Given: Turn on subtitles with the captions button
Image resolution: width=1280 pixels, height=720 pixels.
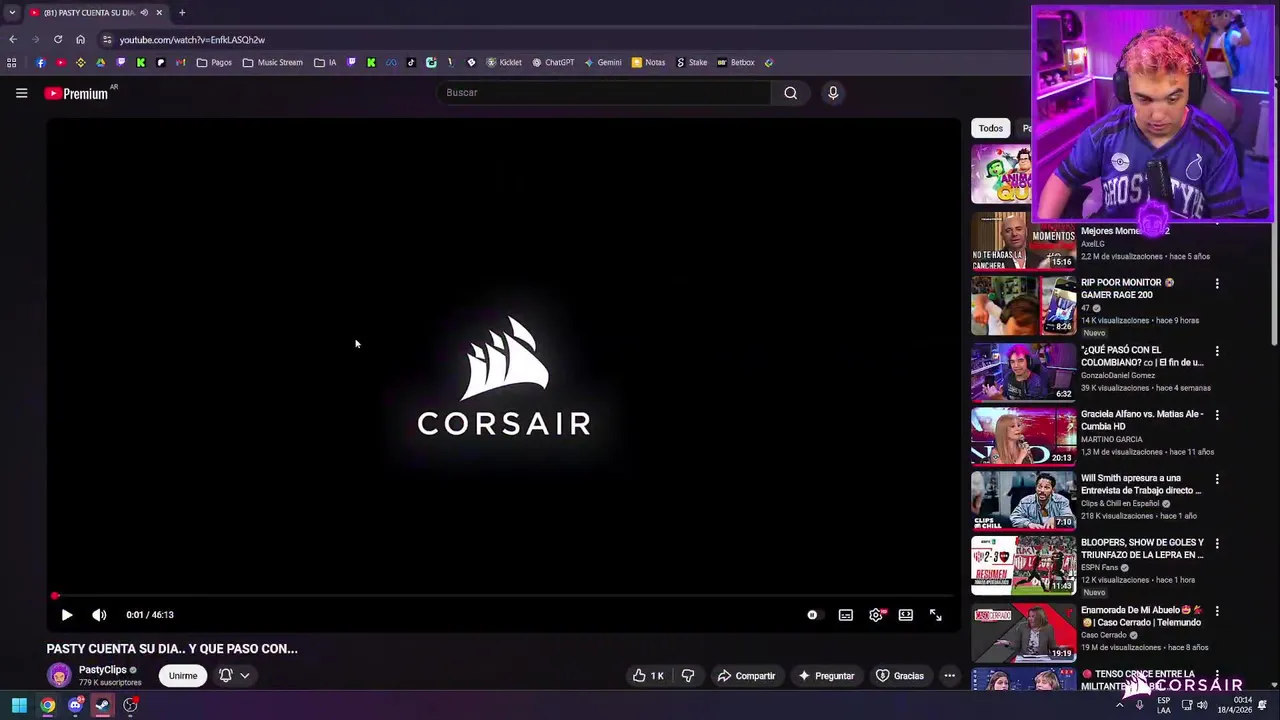Looking at the screenshot, I should tap(846, 615).
